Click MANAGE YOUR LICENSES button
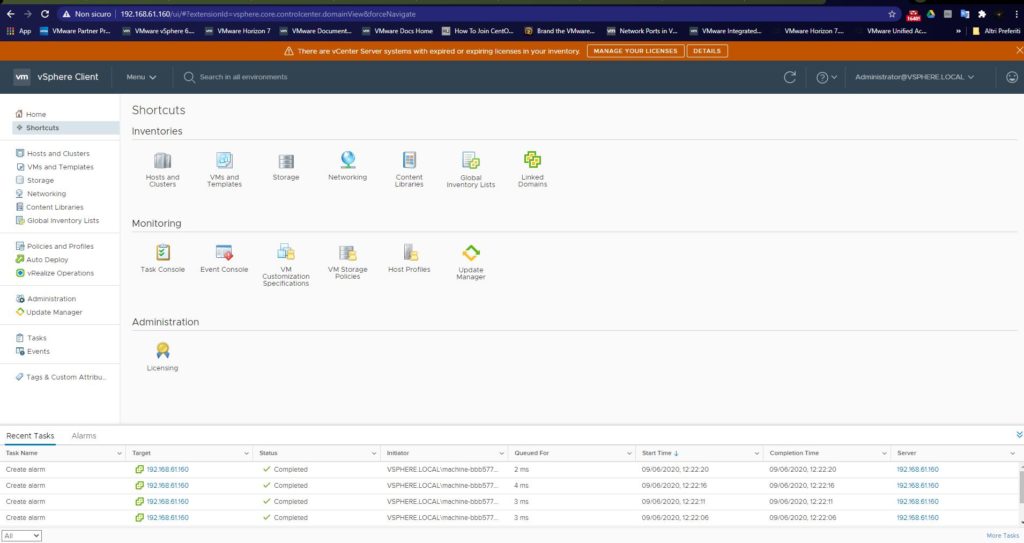The height and width of the screenshot is (543, 1024). [x=635, y=51]
